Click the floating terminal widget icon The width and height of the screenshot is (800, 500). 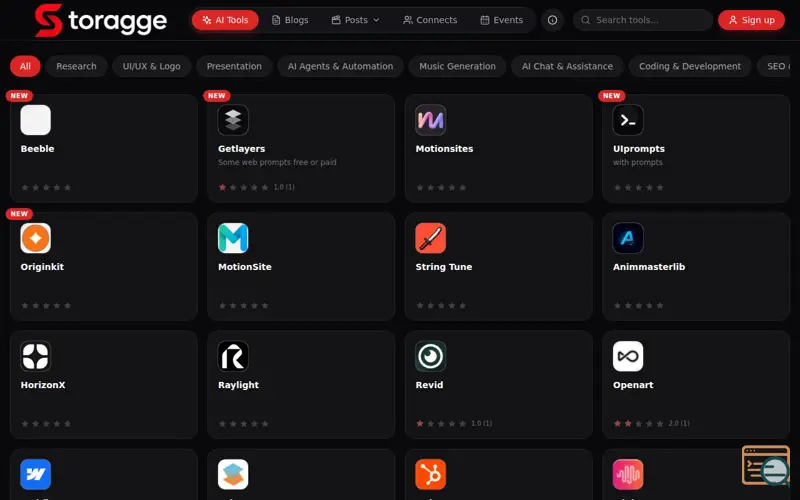(766, 465)
